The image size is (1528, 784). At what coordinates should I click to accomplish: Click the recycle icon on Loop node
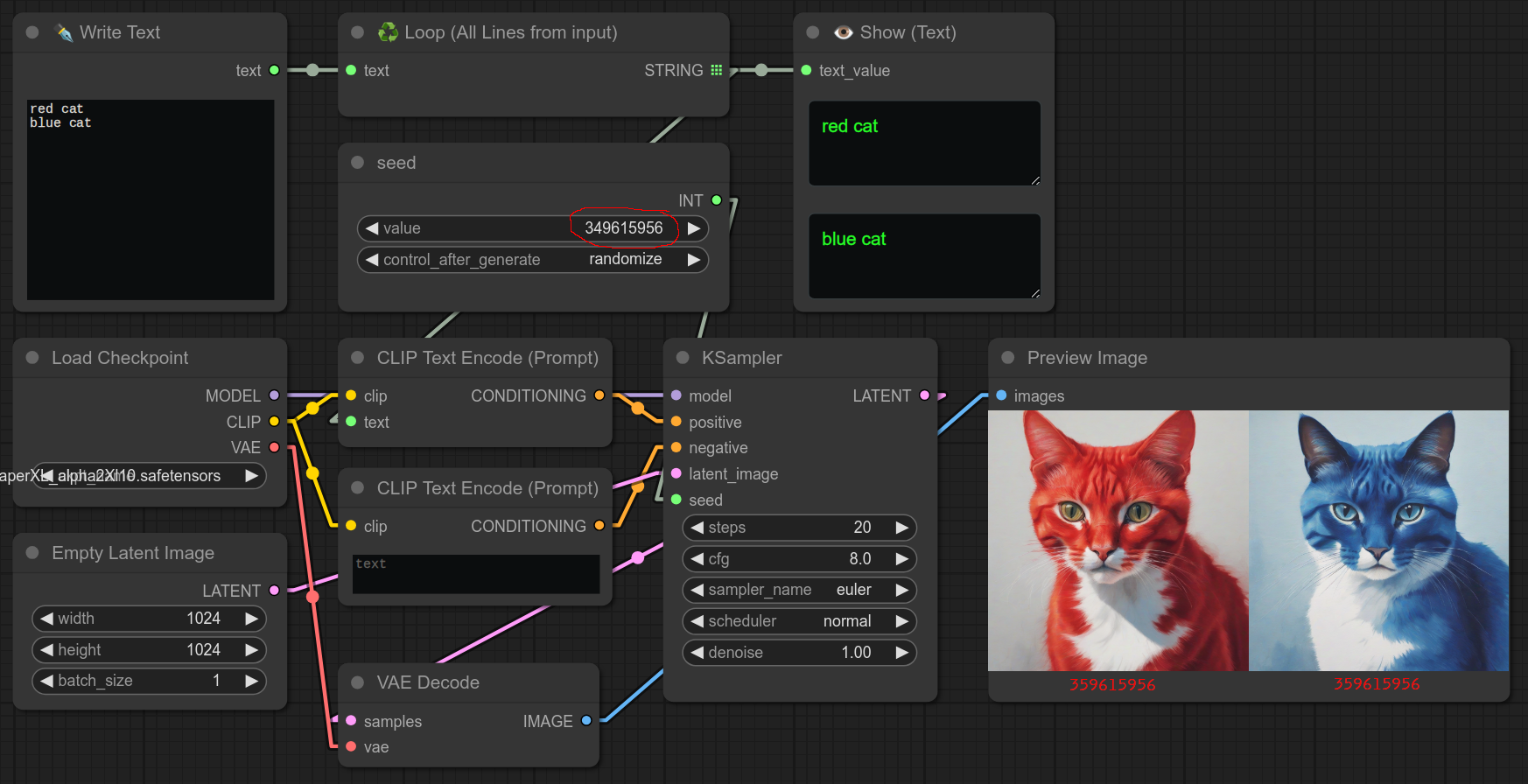click(388, 32)
